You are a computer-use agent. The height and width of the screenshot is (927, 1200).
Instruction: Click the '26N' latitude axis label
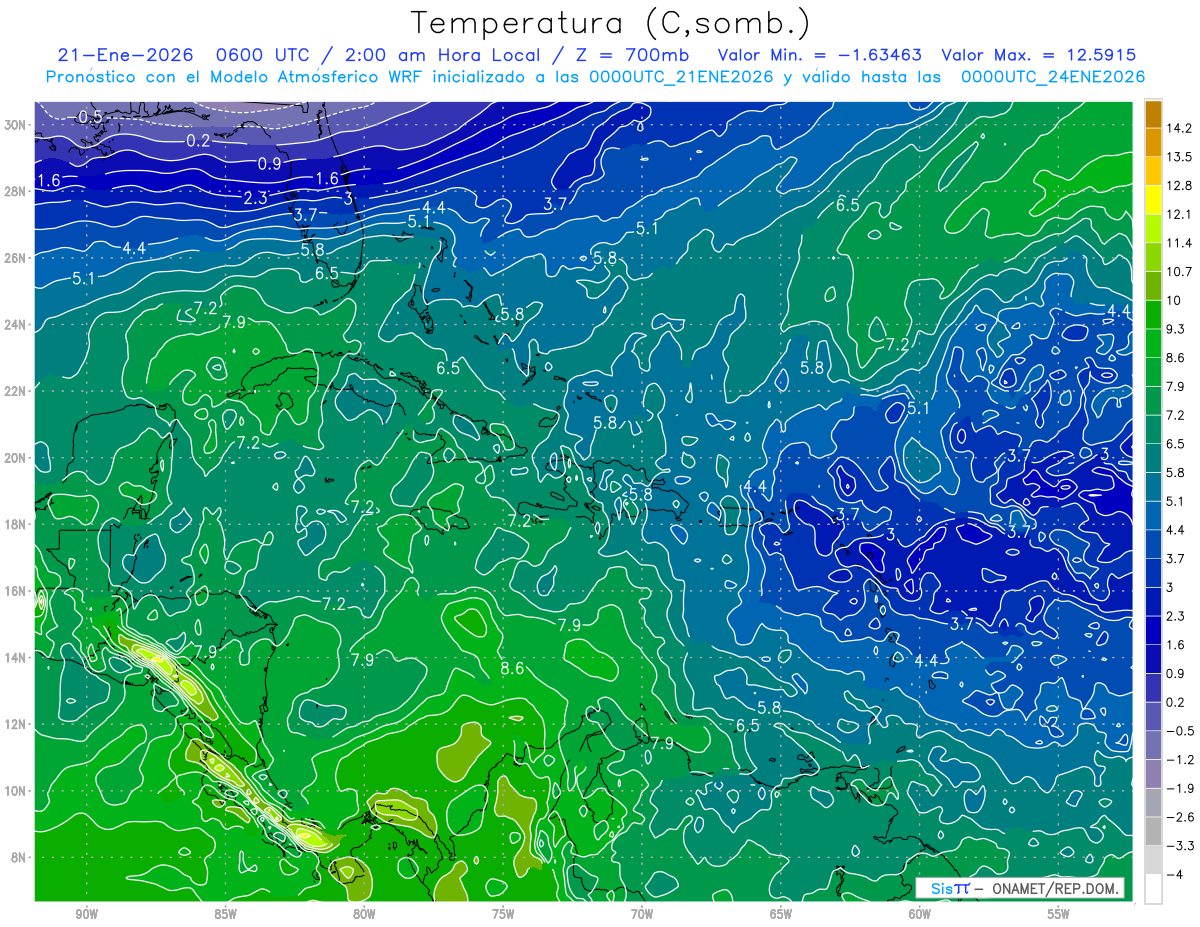coord(16,258)
